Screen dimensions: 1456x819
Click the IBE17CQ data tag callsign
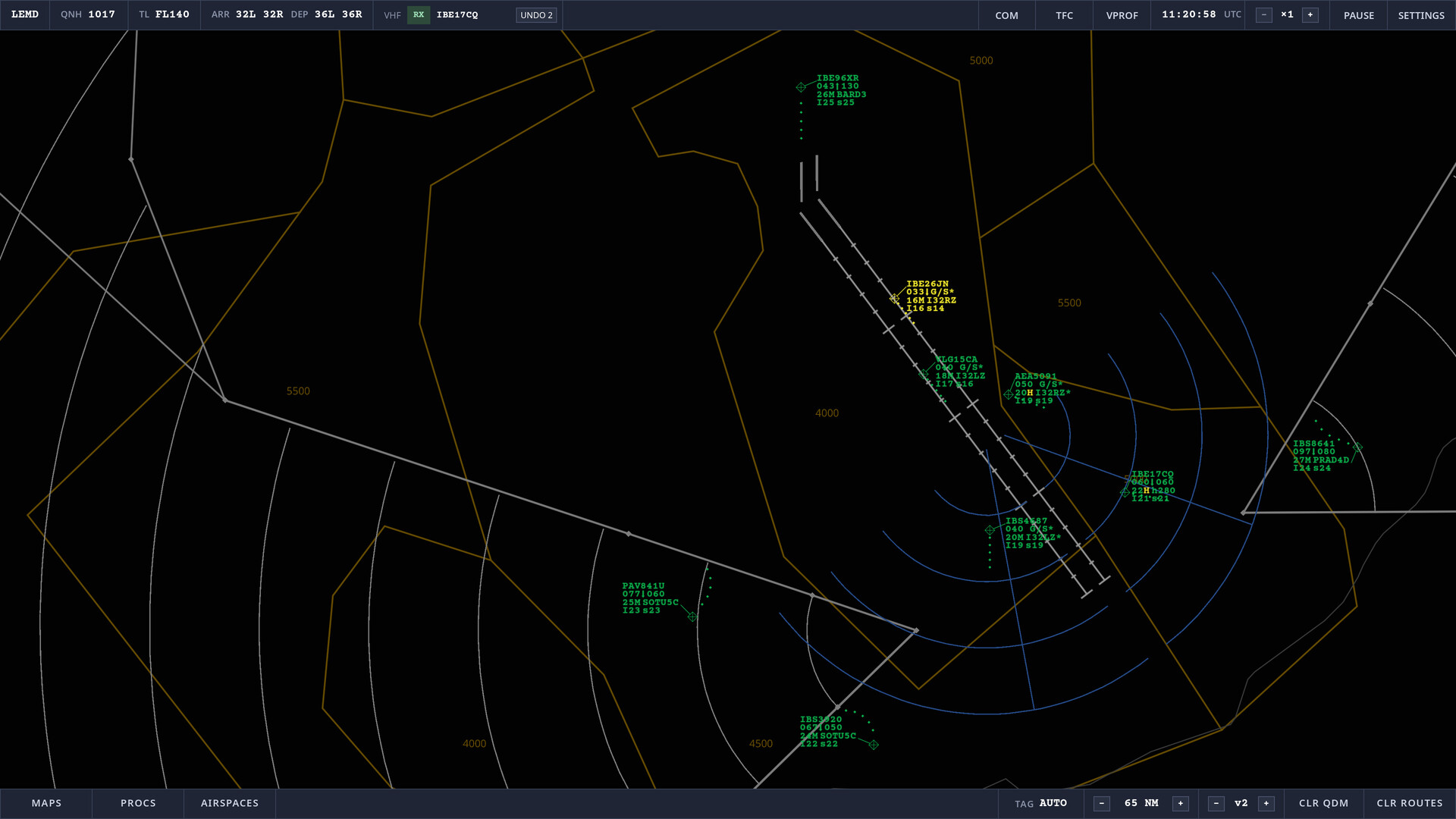pos(1153,474)
